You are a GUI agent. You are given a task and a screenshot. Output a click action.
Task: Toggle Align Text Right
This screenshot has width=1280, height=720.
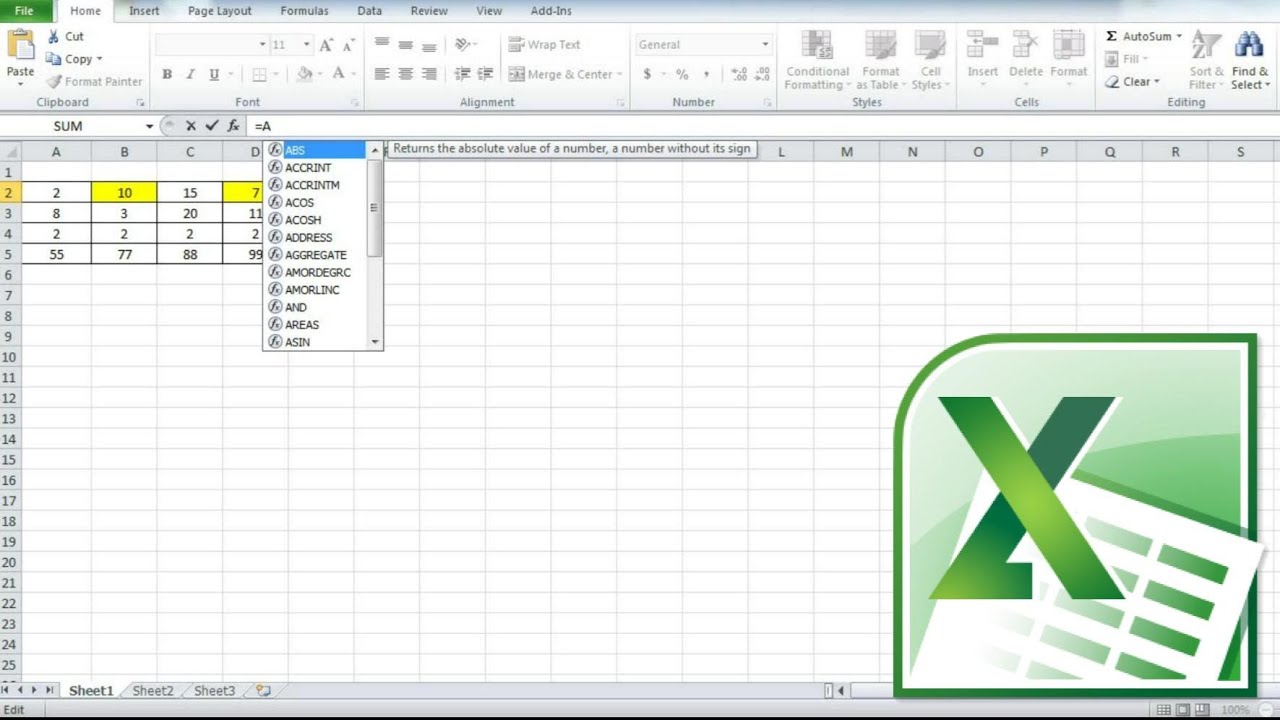click(x=429, y=74)
